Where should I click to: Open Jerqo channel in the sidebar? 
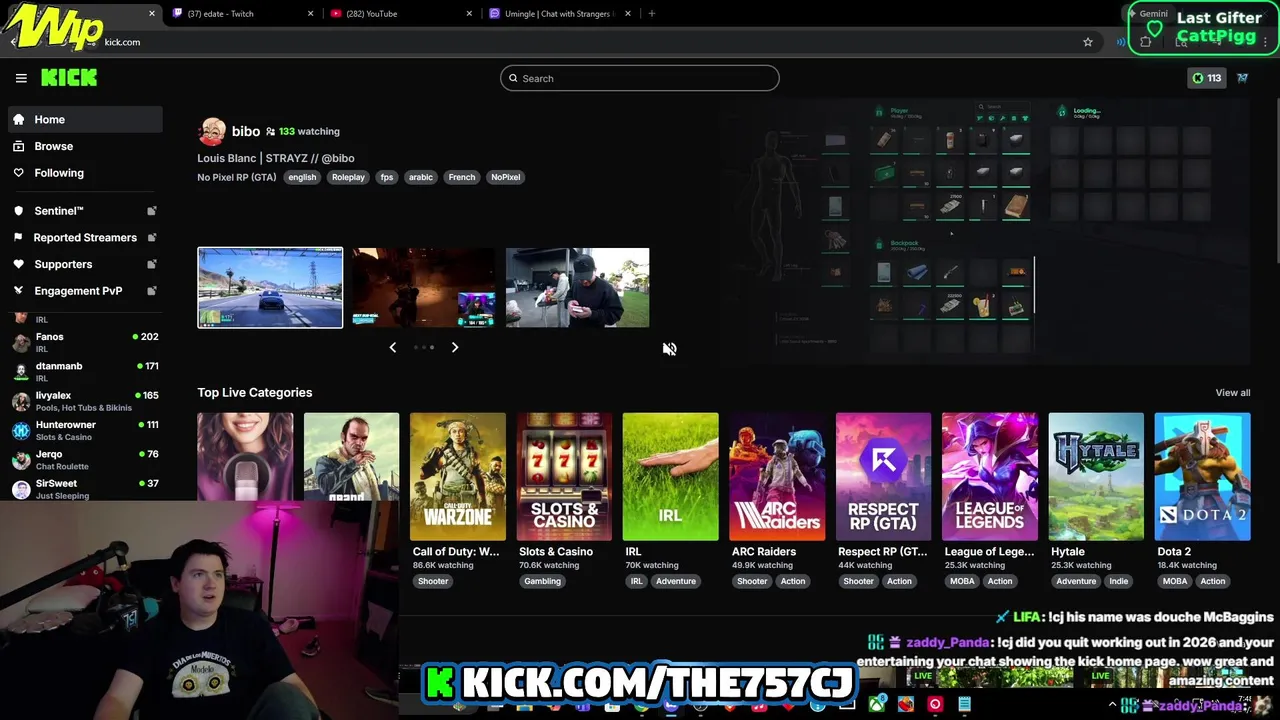click(85, 459)
